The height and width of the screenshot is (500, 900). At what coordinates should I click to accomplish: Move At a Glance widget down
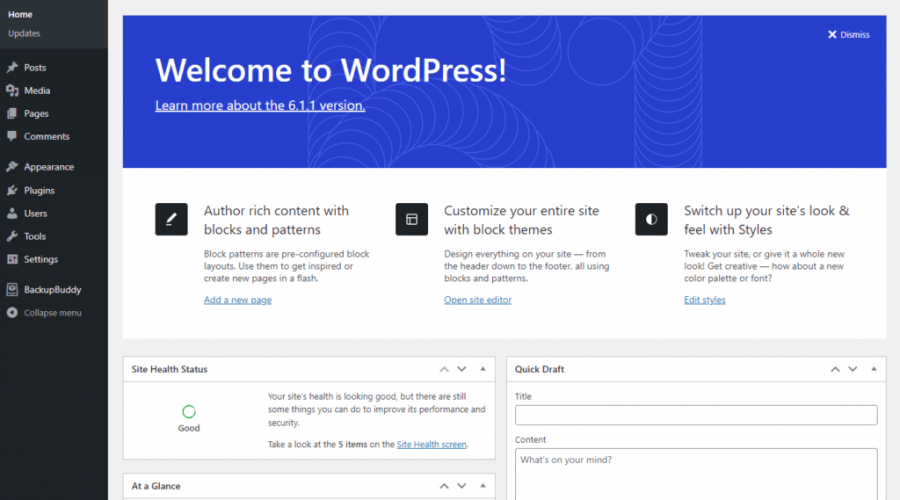point(461,486)
